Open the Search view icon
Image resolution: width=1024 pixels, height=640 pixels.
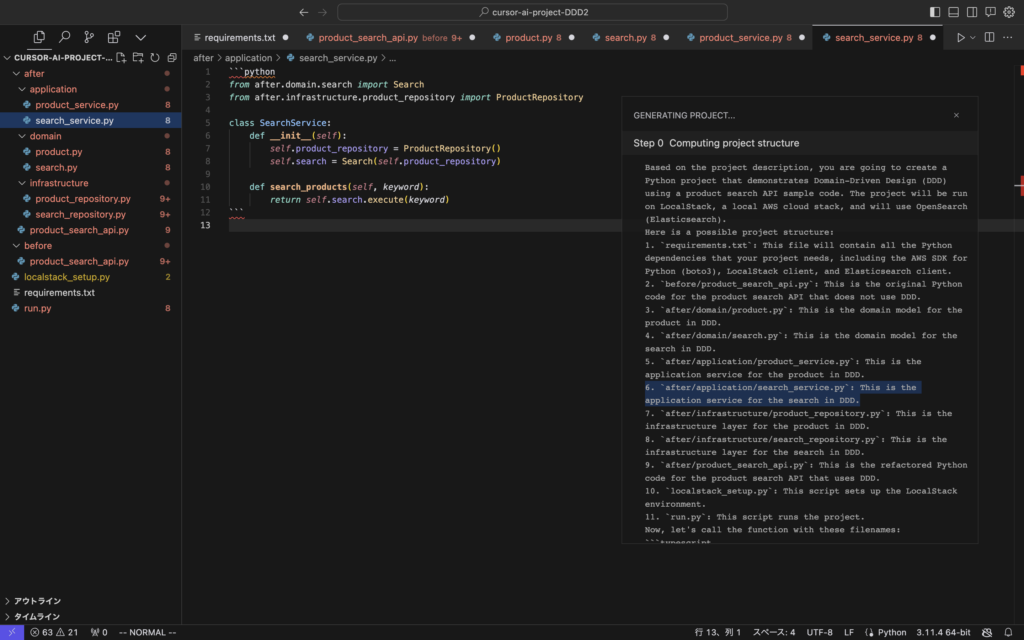coord(64,37)
